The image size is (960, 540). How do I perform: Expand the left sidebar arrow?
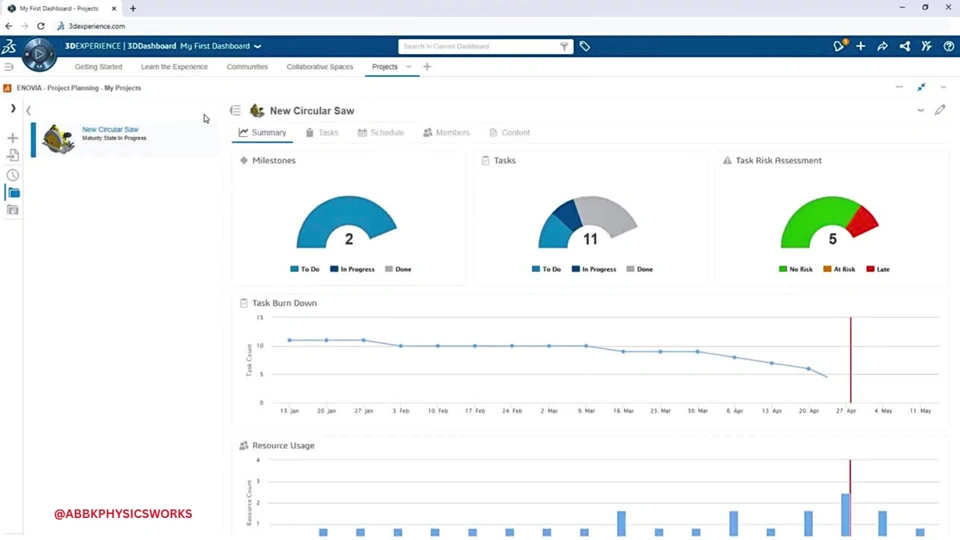click(13, 108)
